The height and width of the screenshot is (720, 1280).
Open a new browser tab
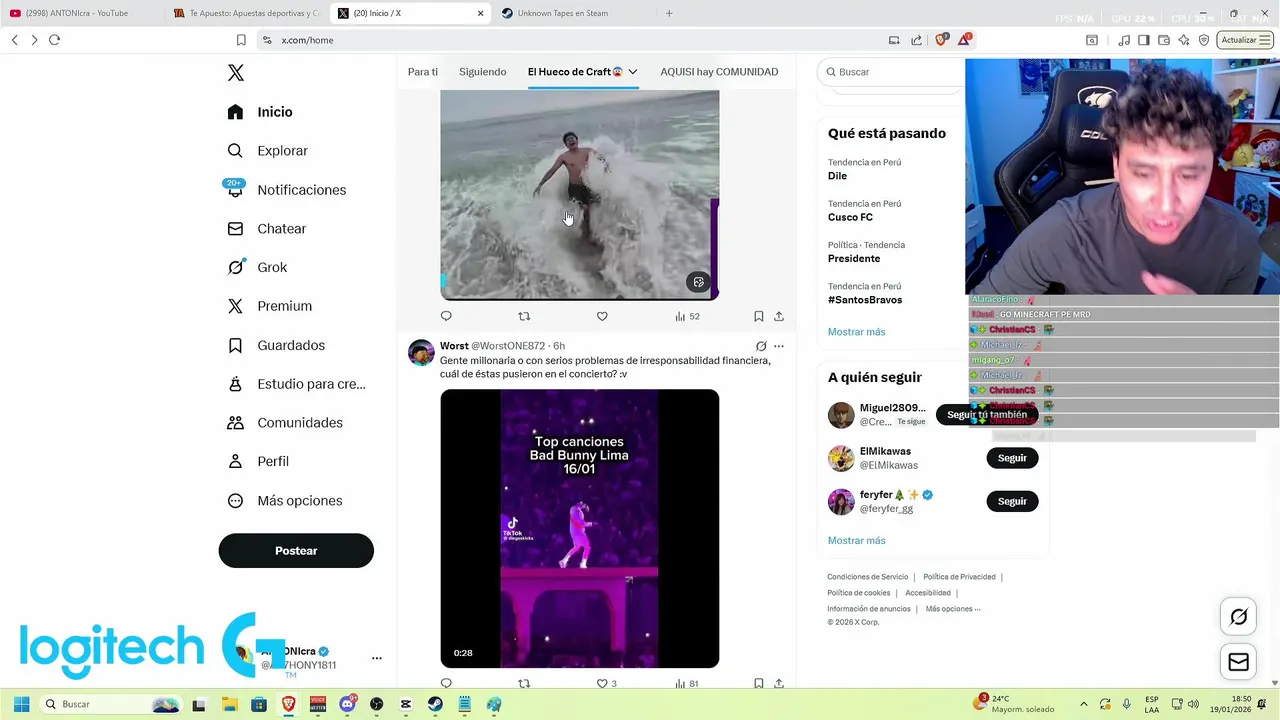[669, 13]
